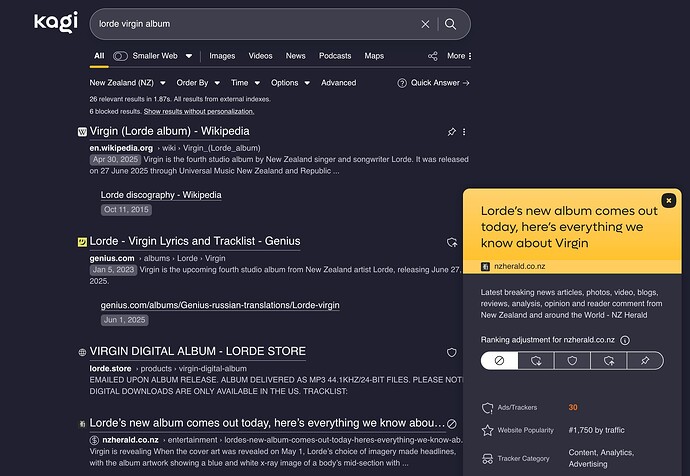The width and height of the screenshot is (690, 476).
Task: Click the Quick Answer link
Action: click(440, 83)
